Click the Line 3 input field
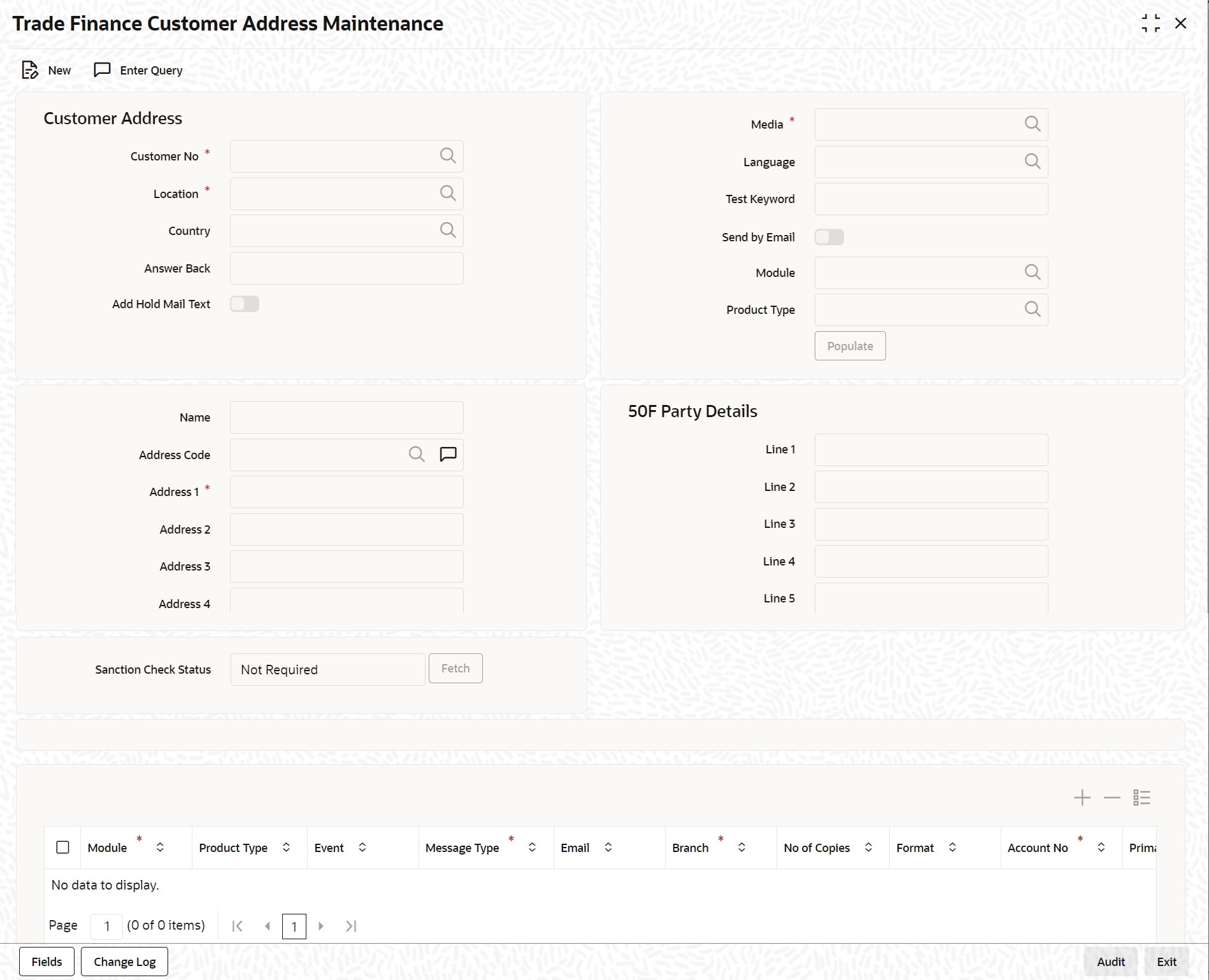Screen dimensions: 1209x980 (x=931, y=524)
